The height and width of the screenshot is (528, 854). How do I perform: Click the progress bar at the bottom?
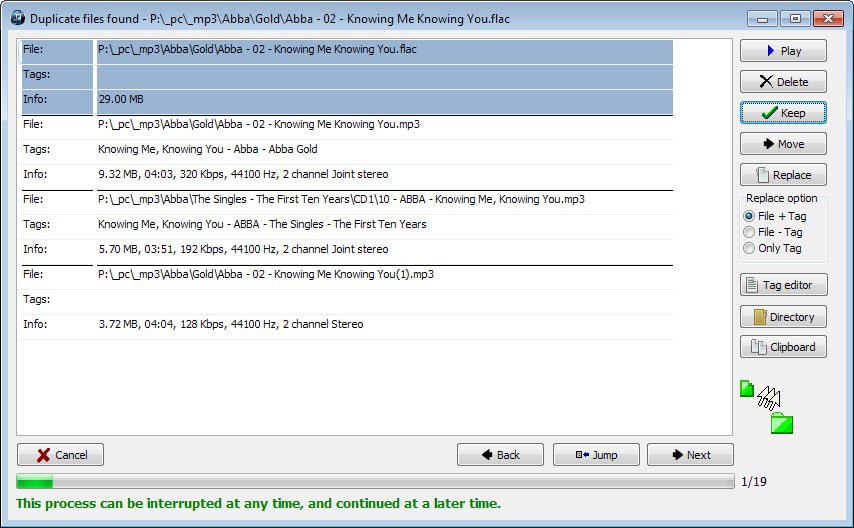click(x=375, y=482)
